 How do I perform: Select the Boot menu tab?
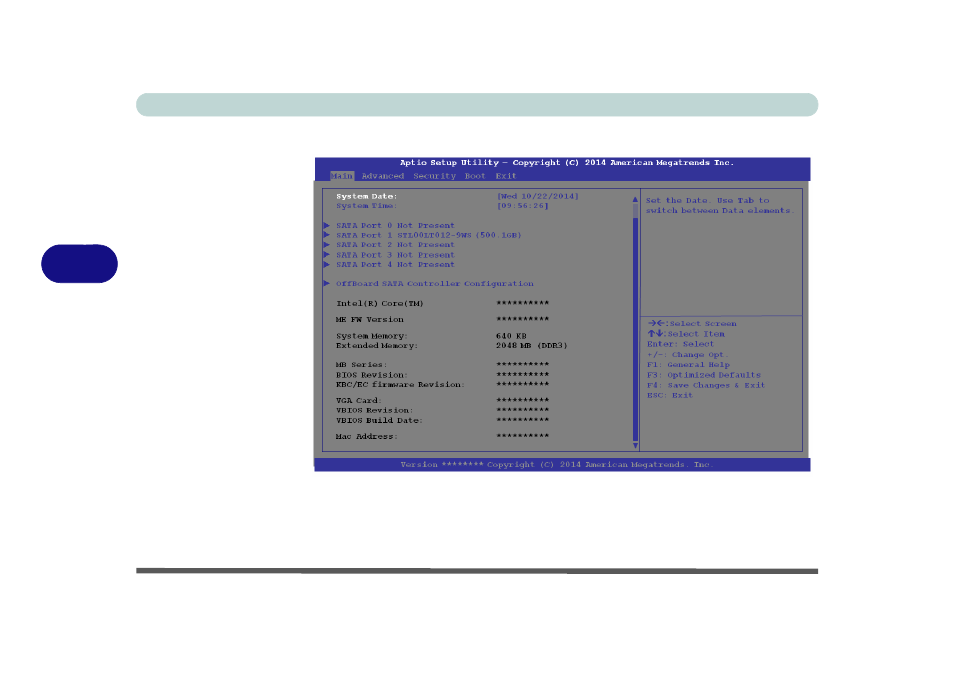tap(475, 176)
